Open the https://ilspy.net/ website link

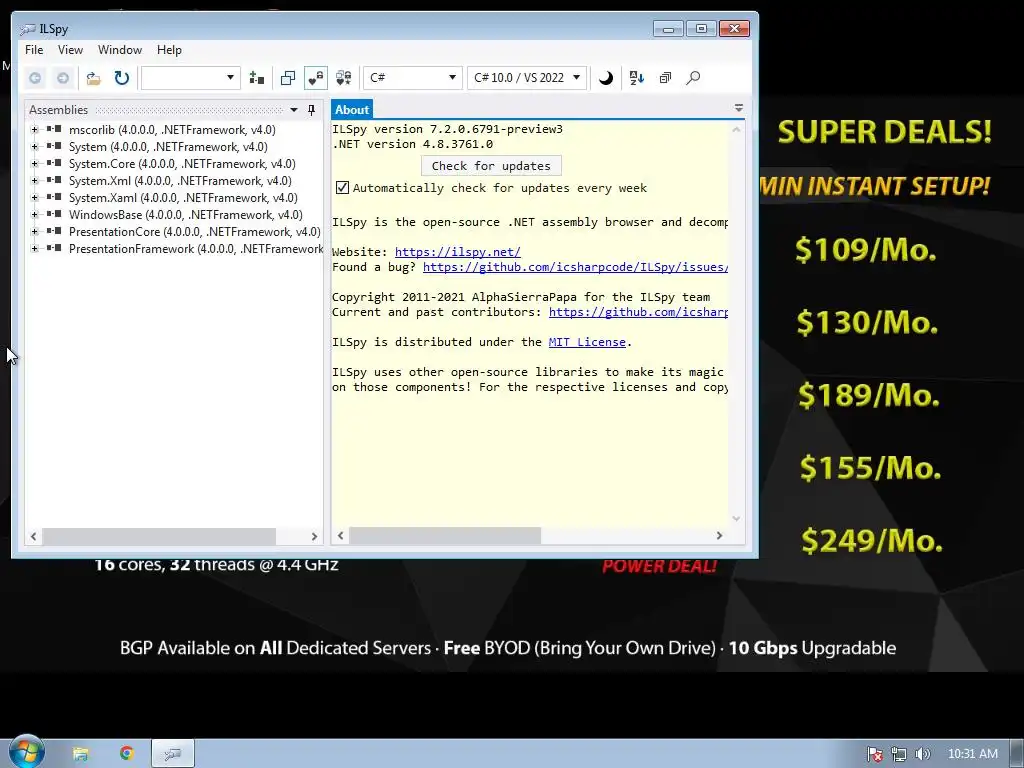458,252
